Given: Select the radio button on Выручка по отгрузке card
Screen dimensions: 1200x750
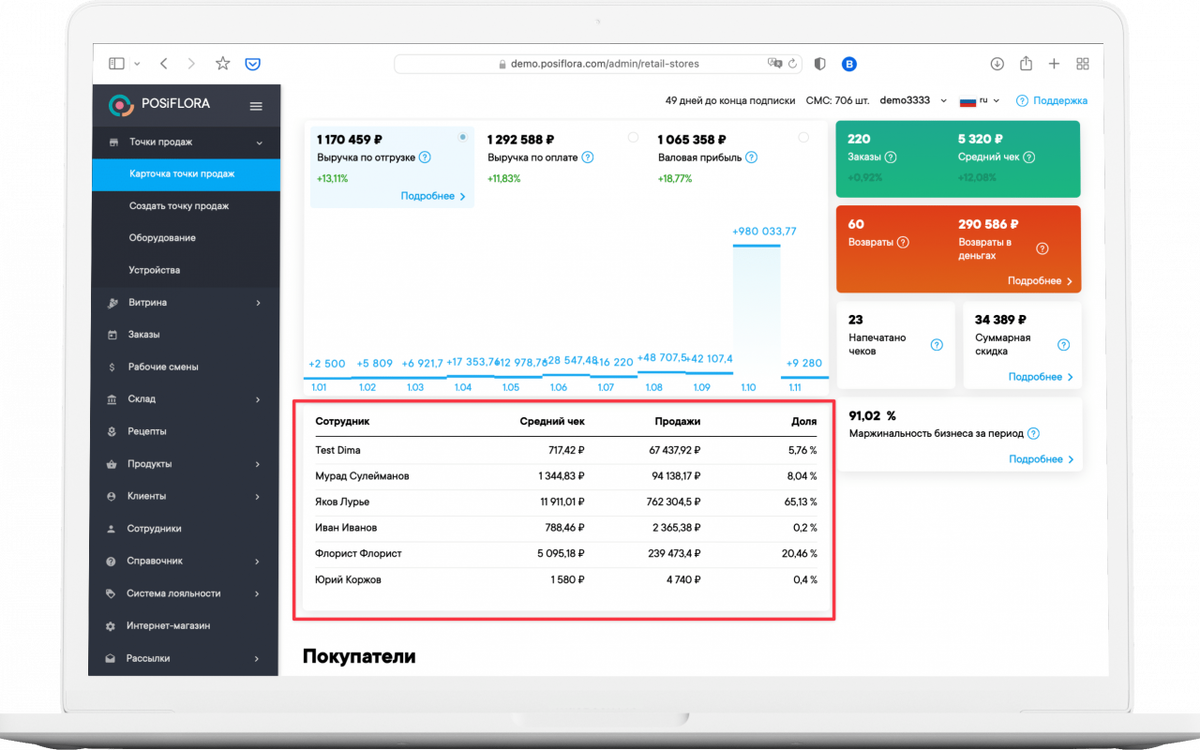Looking at the screenshot, I should coord(462,137).
